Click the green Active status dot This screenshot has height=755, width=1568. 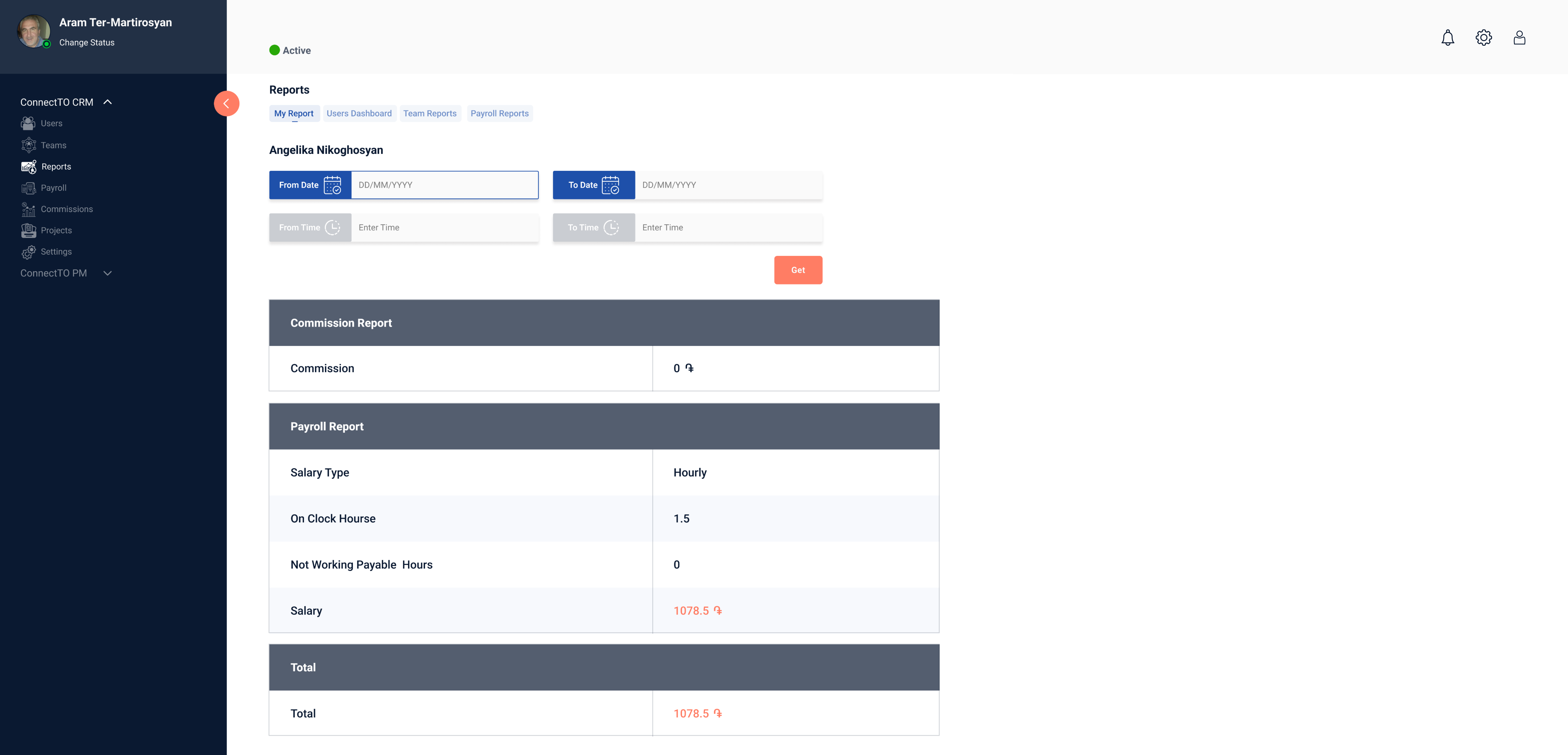pos(275,50)
